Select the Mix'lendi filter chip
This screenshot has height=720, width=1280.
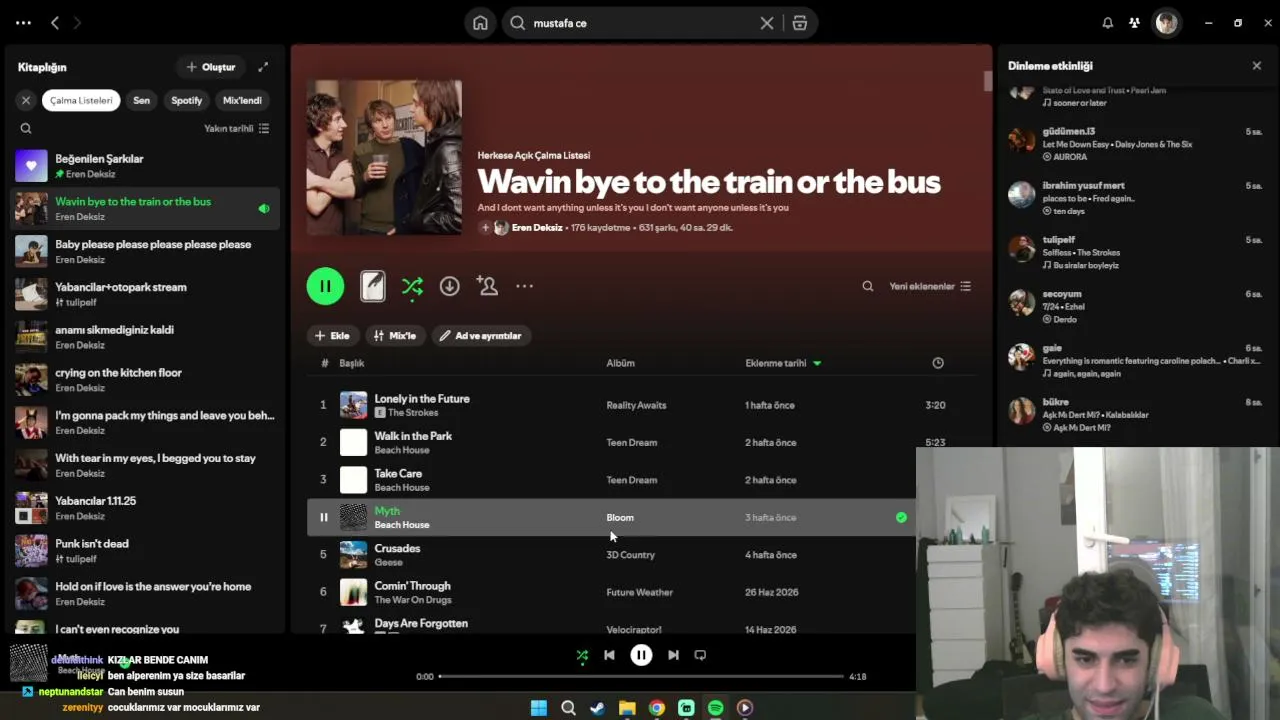[242, 100]
